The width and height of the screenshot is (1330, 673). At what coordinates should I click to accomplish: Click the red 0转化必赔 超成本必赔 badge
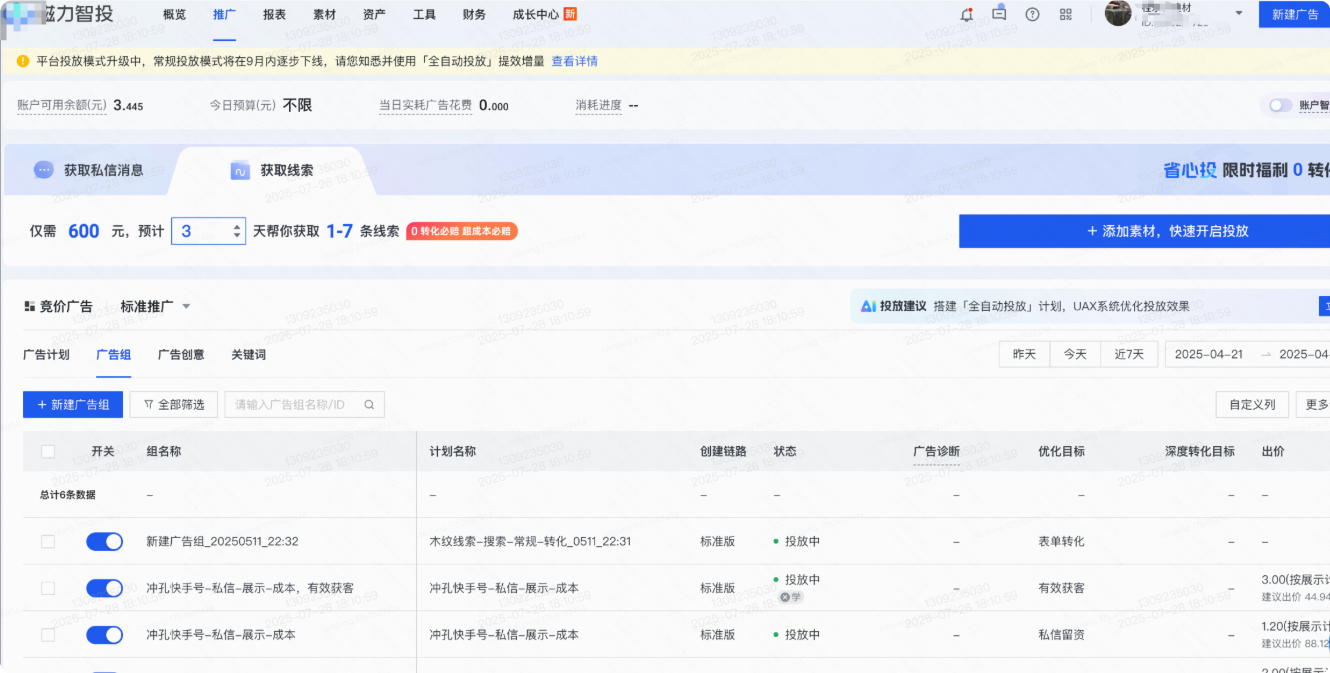[462, 231]
